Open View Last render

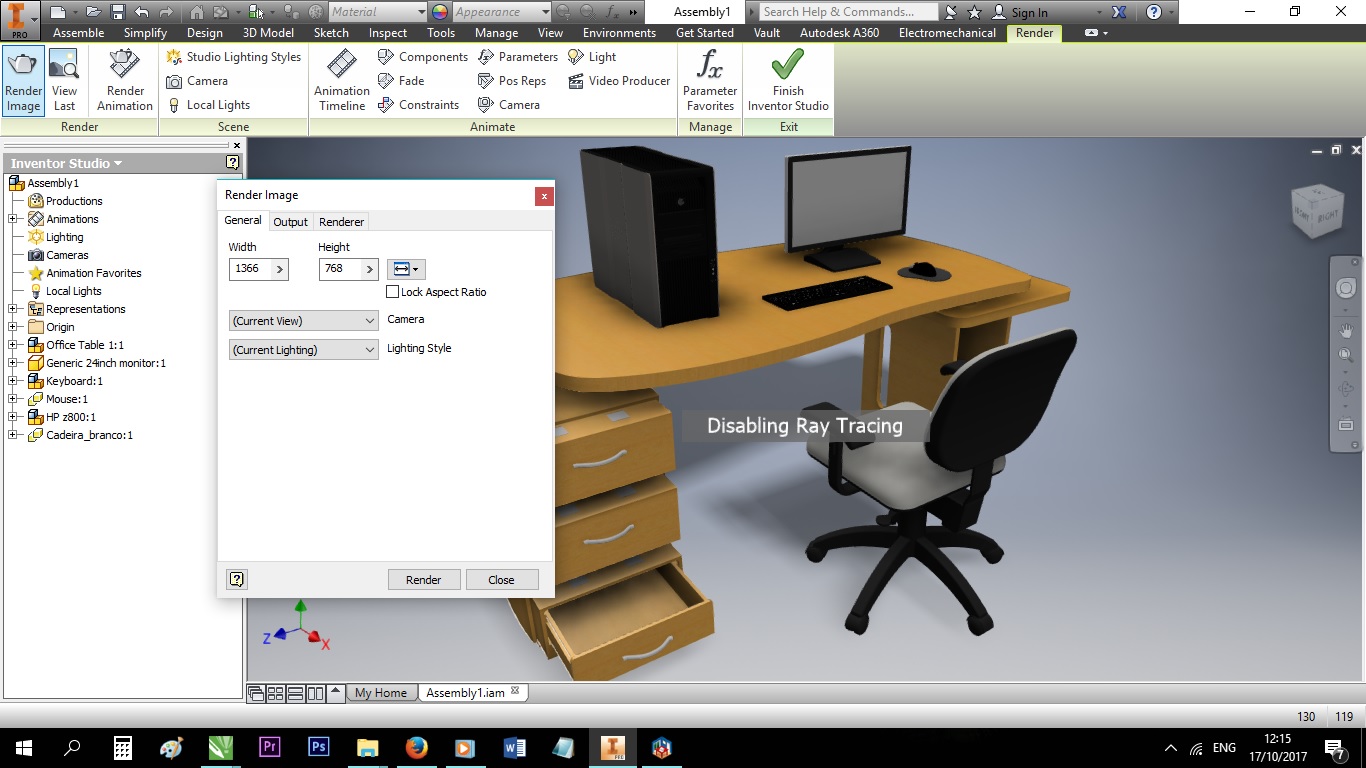coord(64,81)
